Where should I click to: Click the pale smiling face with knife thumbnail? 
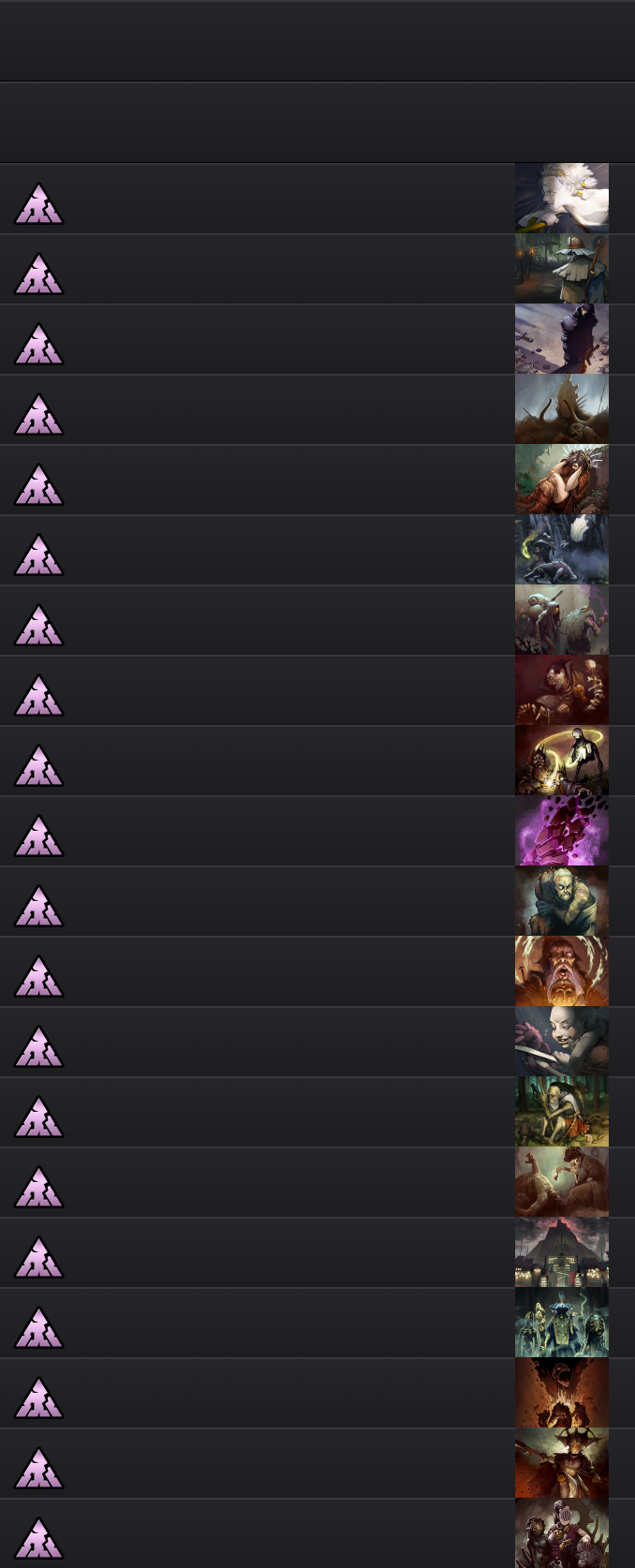pos(562,1042)
